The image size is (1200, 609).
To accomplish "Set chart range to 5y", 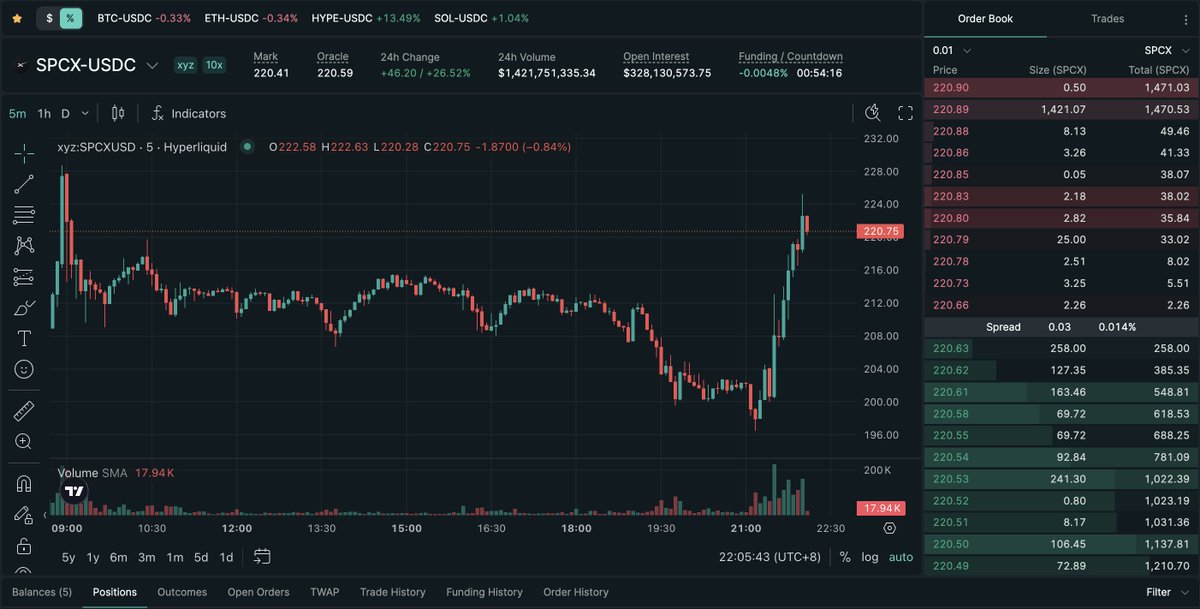I will (68, 557).
